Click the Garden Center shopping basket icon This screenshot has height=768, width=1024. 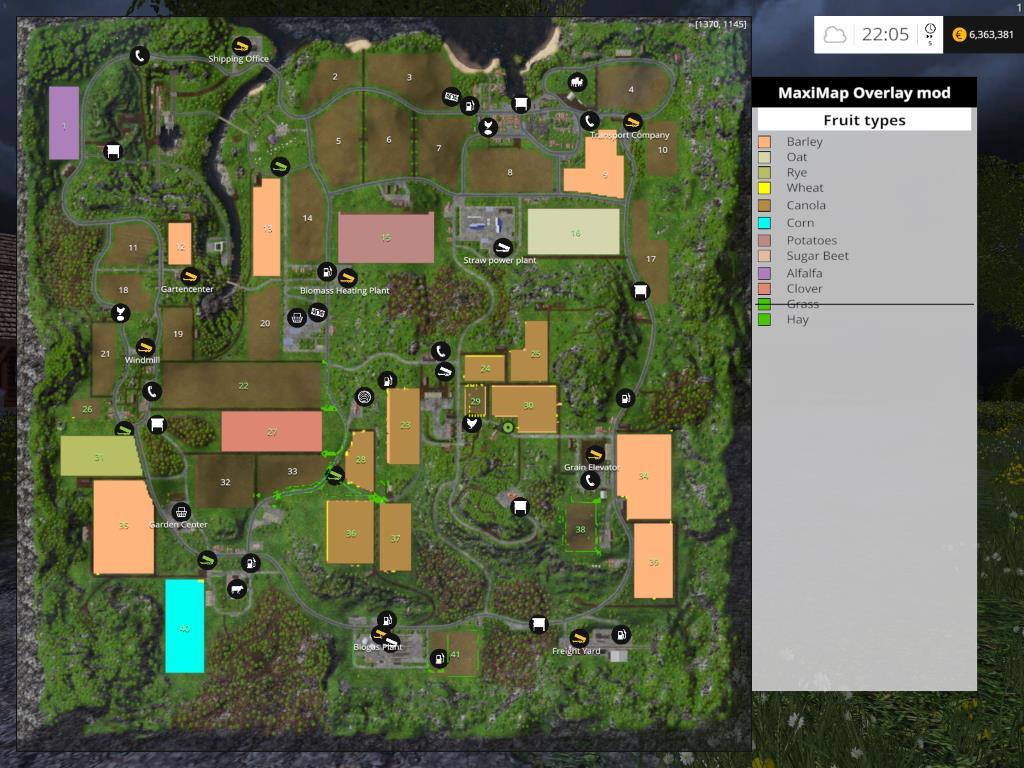pos(181,511)
